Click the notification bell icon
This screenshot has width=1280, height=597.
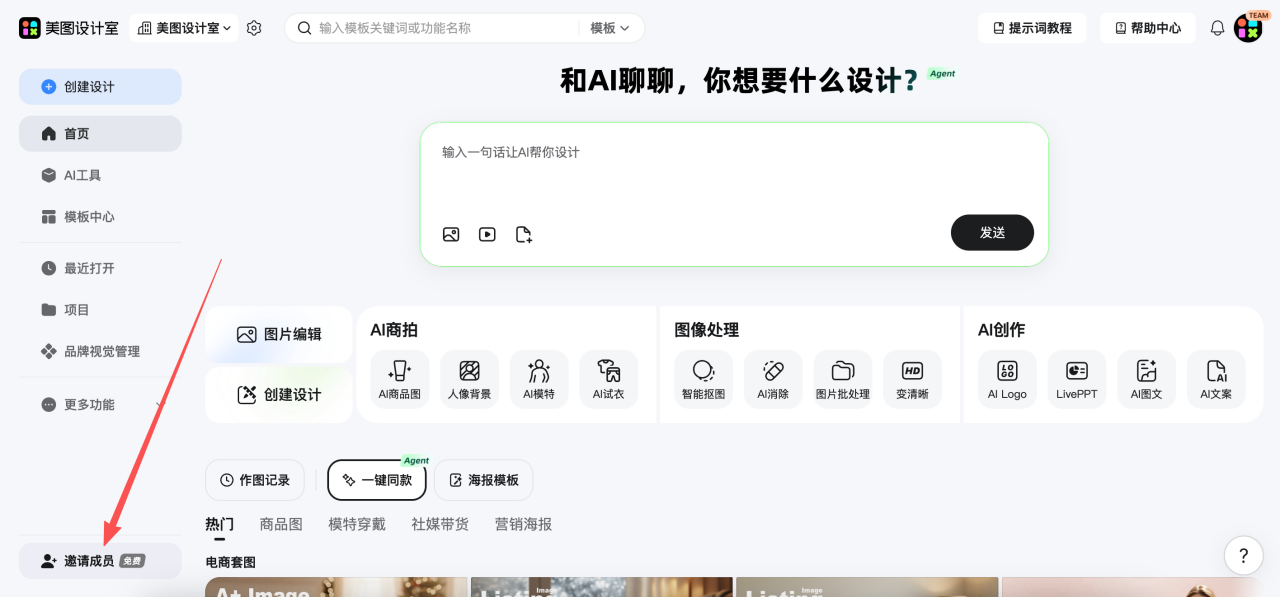(1217, 28)
